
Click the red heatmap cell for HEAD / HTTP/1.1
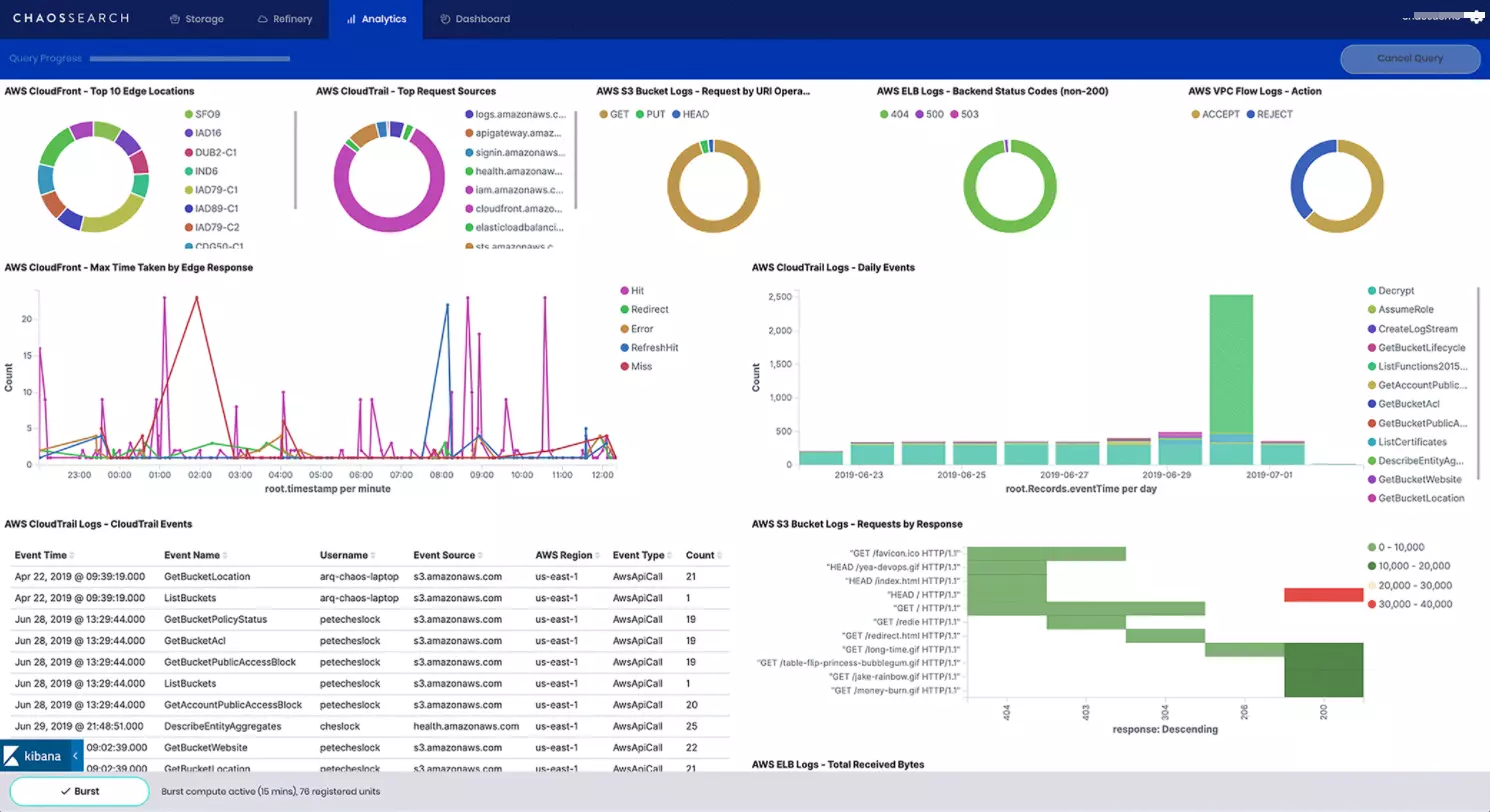click(x=1323, y=595)
